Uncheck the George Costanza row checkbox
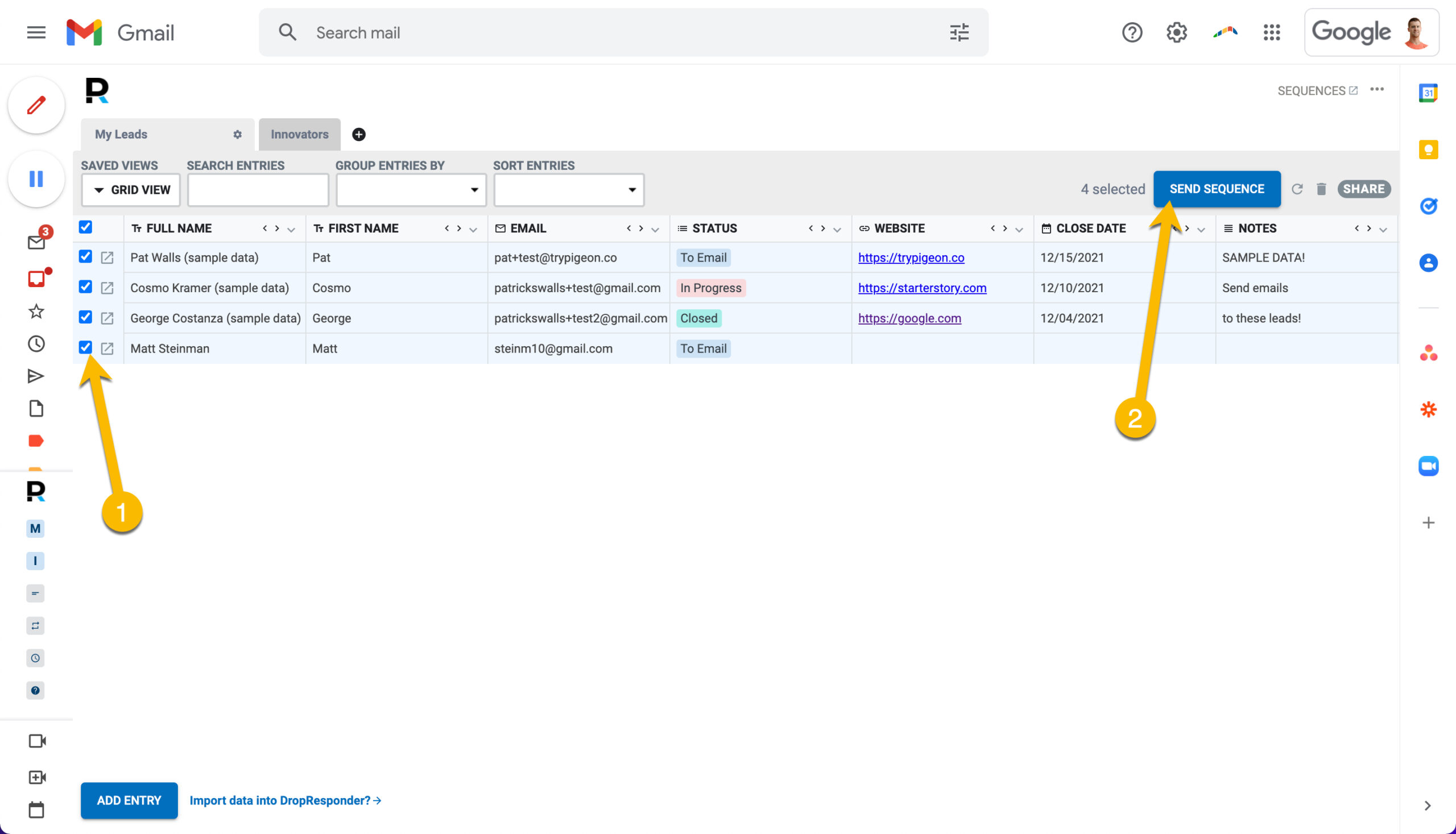 pyautogui.click(x=85, y=317)
